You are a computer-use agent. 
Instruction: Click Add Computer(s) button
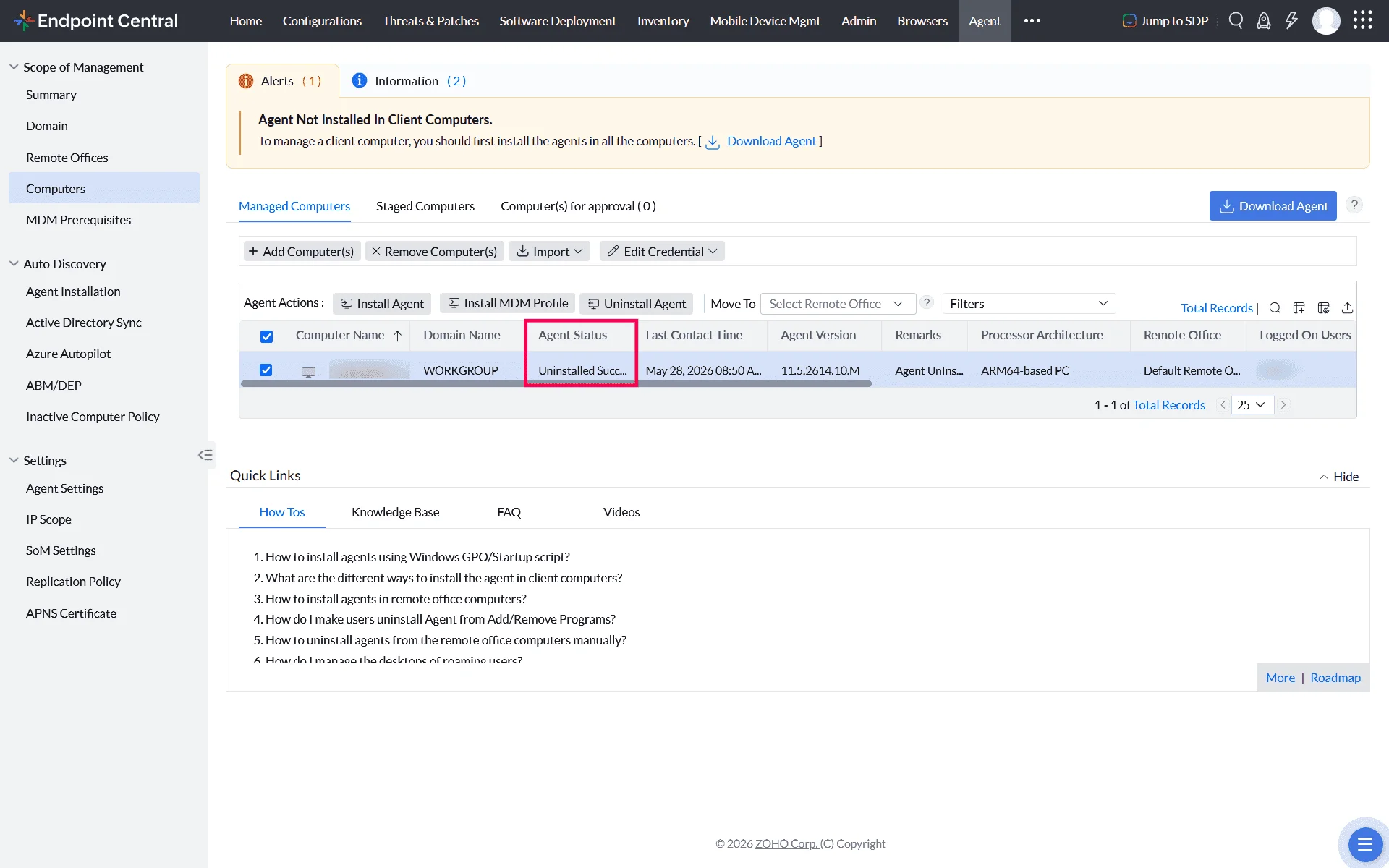tap(301, 251)
